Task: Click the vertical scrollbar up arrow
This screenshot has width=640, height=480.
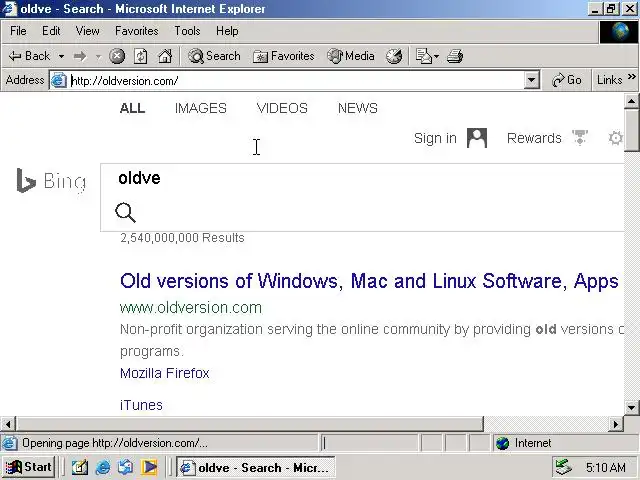Action: (x=631, y=100)
